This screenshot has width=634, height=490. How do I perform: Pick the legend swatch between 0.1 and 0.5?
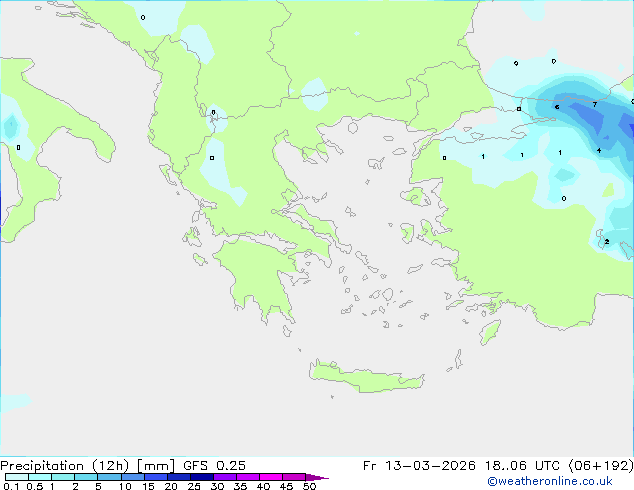tap(17, 477)
